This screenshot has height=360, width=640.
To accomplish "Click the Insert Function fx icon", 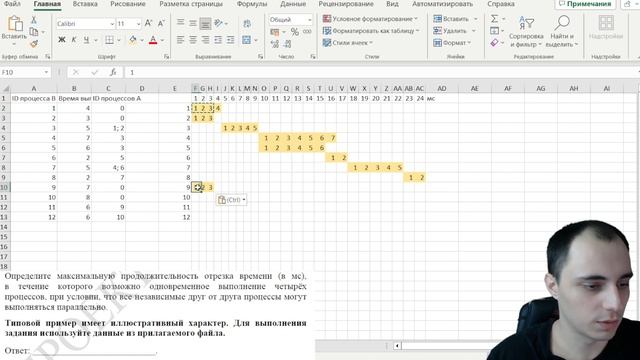I will click(113, 72).
